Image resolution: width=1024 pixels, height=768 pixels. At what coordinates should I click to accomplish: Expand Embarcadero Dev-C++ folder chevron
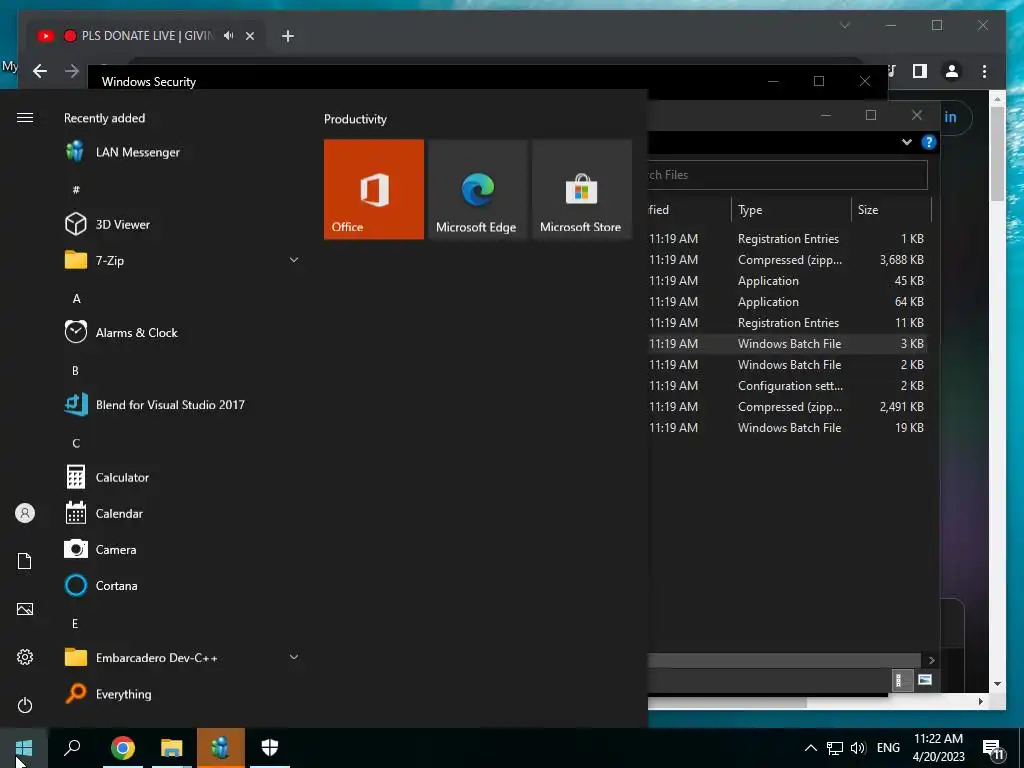click(x=294, y=657)
